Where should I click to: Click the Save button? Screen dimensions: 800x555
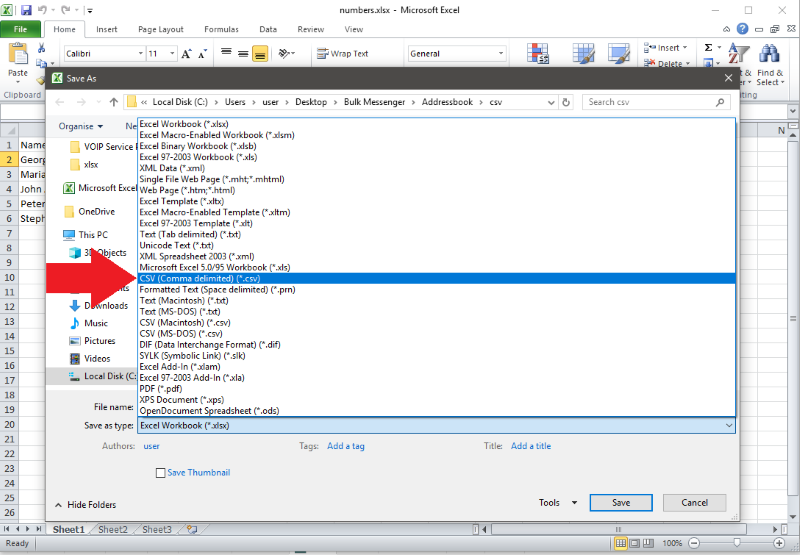click(620, 503)
